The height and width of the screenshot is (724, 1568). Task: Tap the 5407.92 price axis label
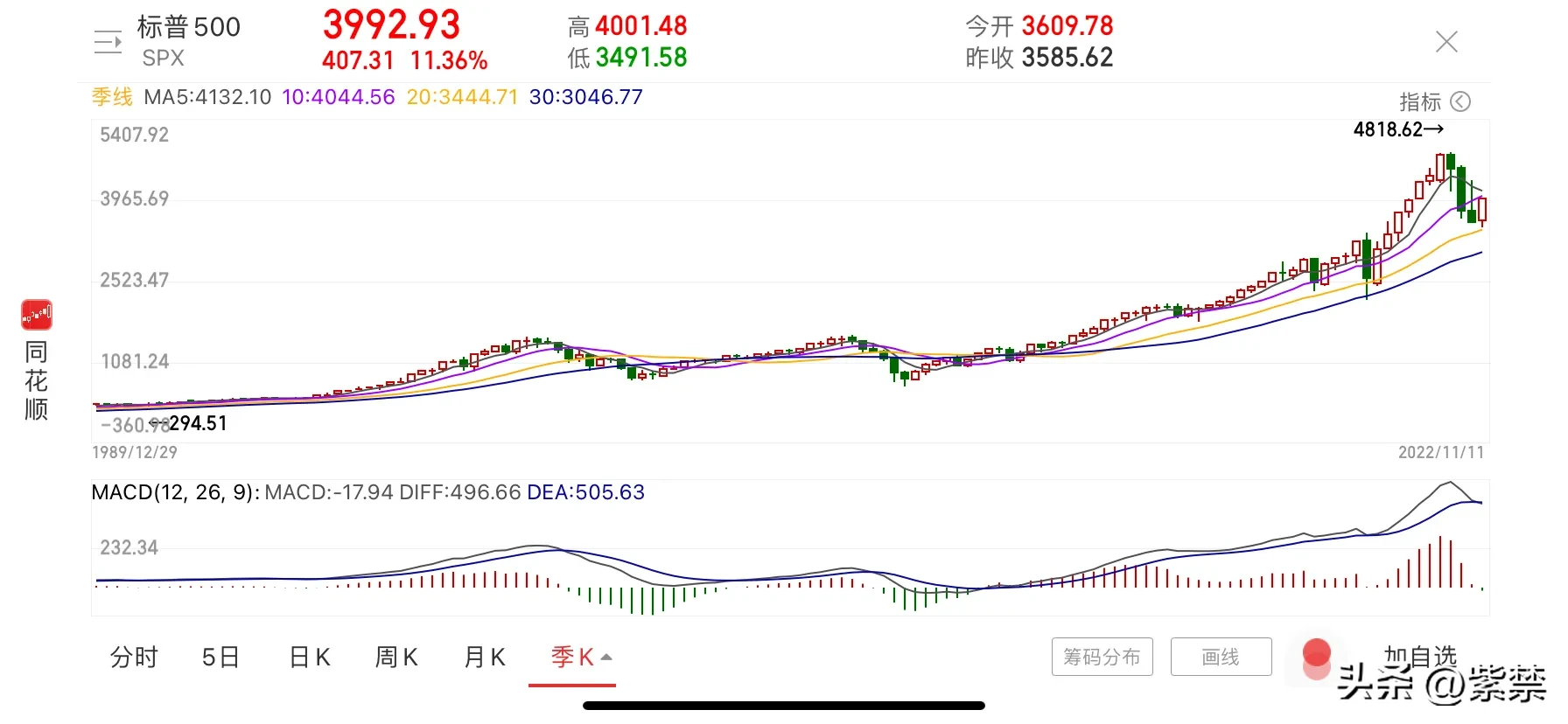click(134, 135)
